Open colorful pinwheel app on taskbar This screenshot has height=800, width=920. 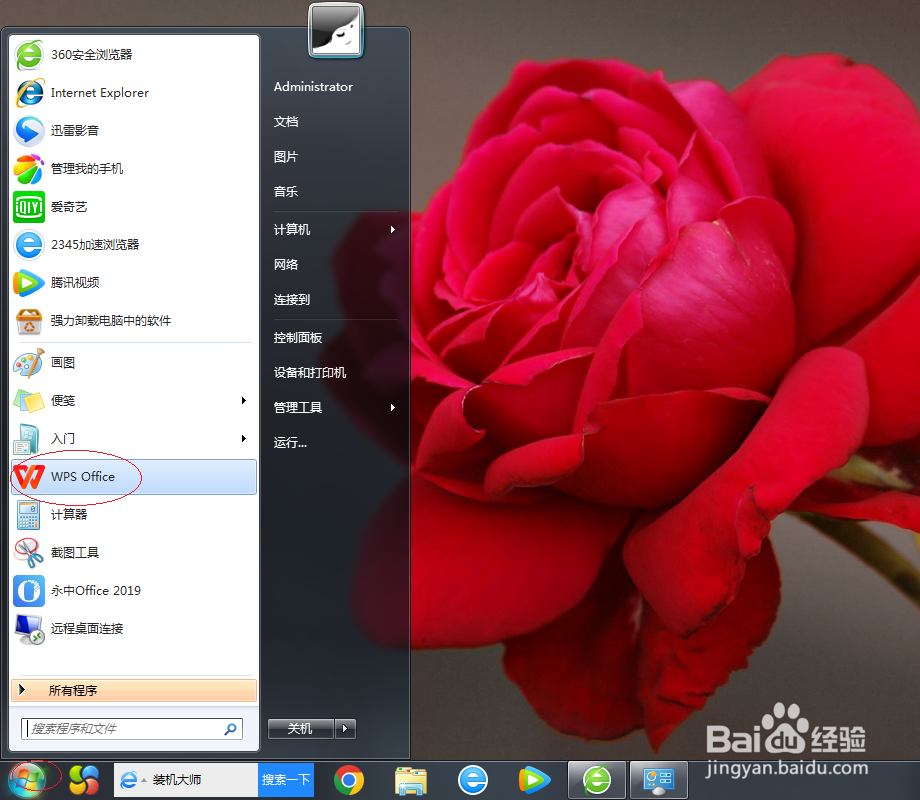(x=84, y=781)
